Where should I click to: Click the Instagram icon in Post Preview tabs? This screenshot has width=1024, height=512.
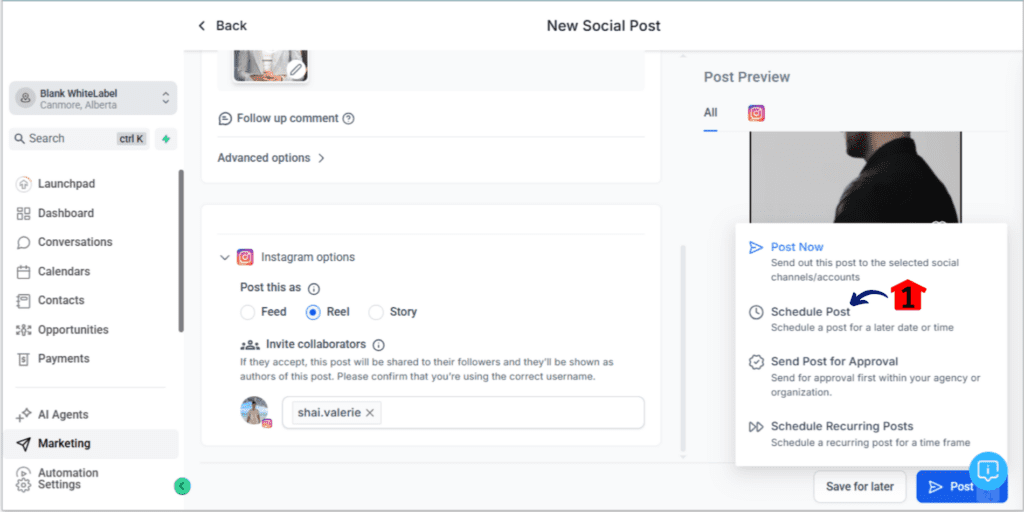point(756,114)
